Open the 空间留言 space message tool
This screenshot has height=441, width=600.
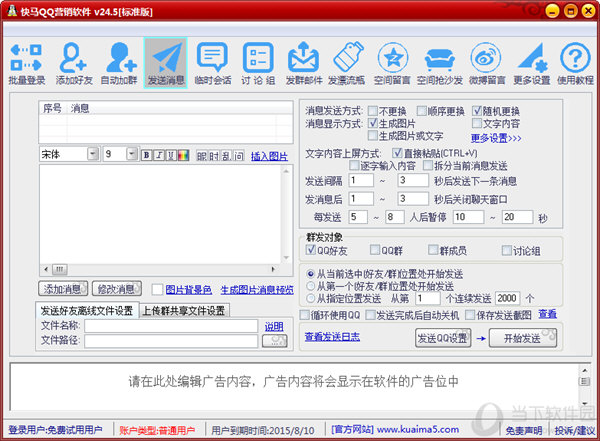(392, 64)
